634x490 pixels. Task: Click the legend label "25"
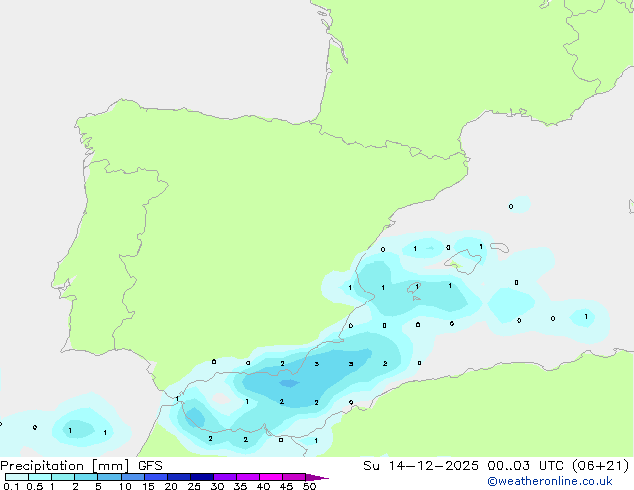point(194,486)
